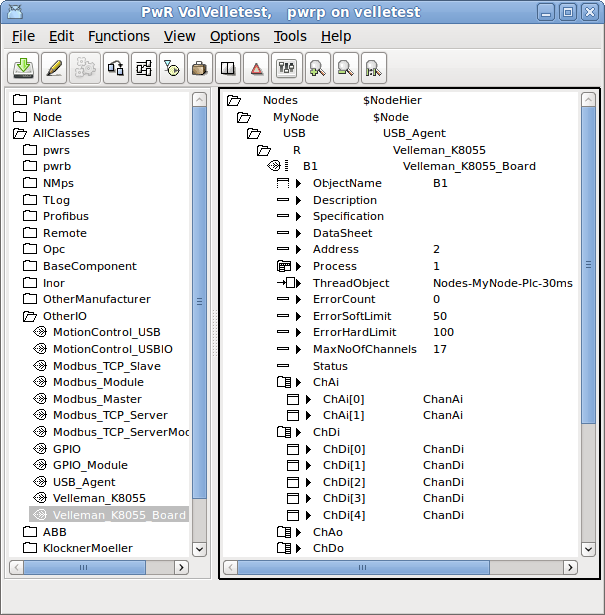Open the hierarchy diagram toolbar icon

[x=144, y=68]
